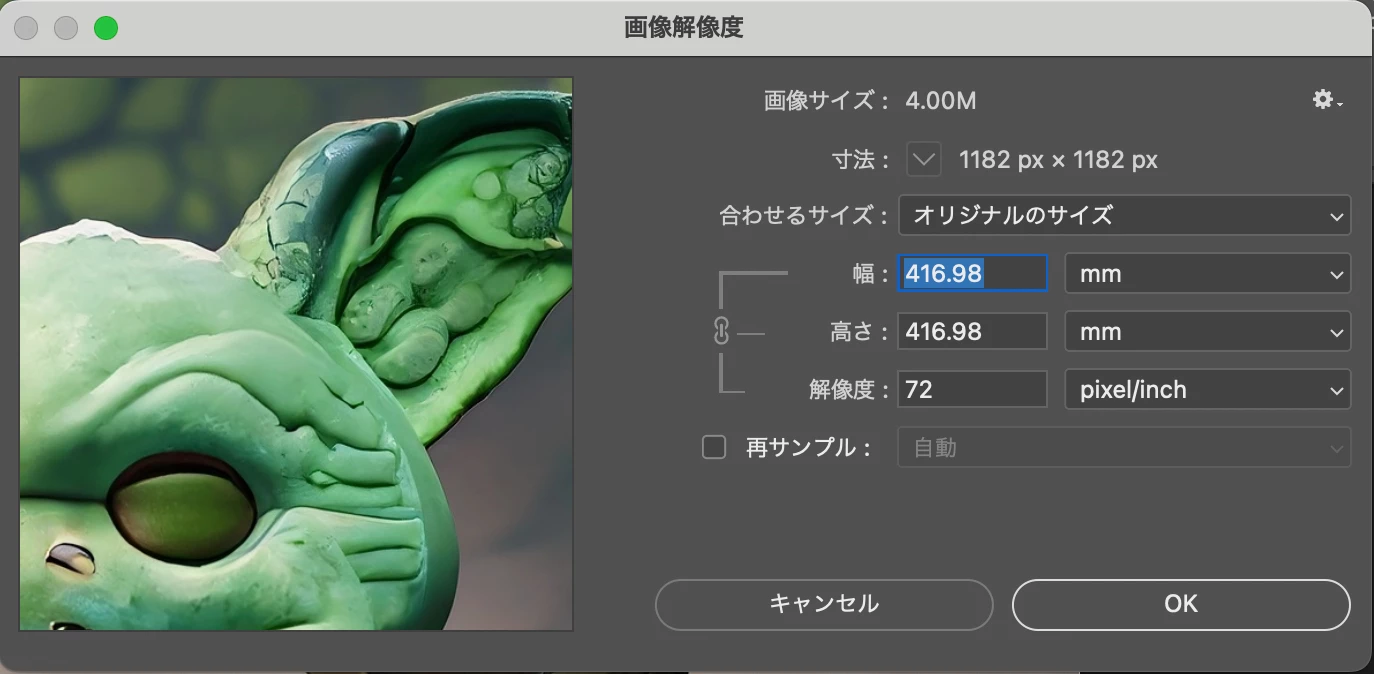Viewport: 1374px width, 674px height.
Task: Open the pixel/inch resolution unit dropdown
Action: coord(1207,390)
